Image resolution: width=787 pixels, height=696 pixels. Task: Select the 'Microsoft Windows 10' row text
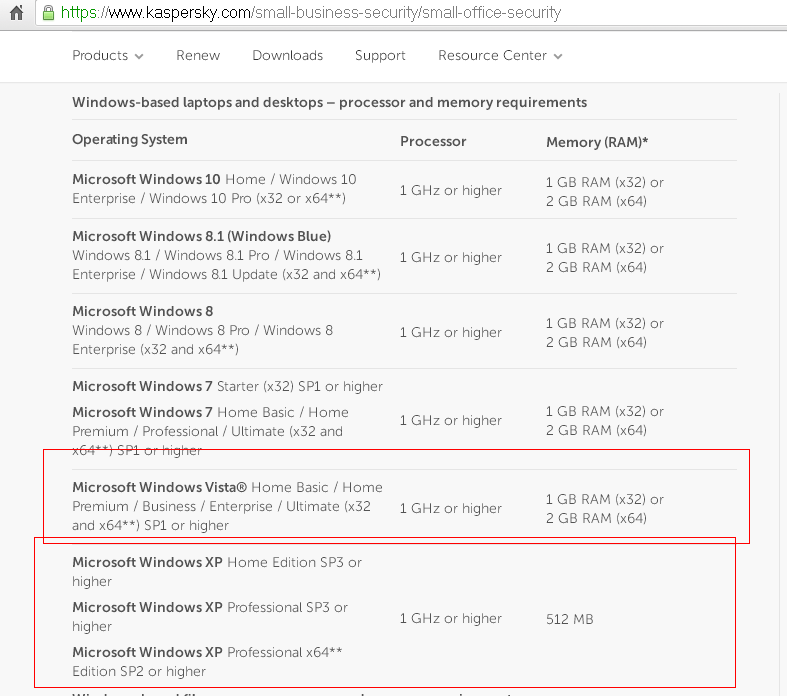click(x=214, y=189)
